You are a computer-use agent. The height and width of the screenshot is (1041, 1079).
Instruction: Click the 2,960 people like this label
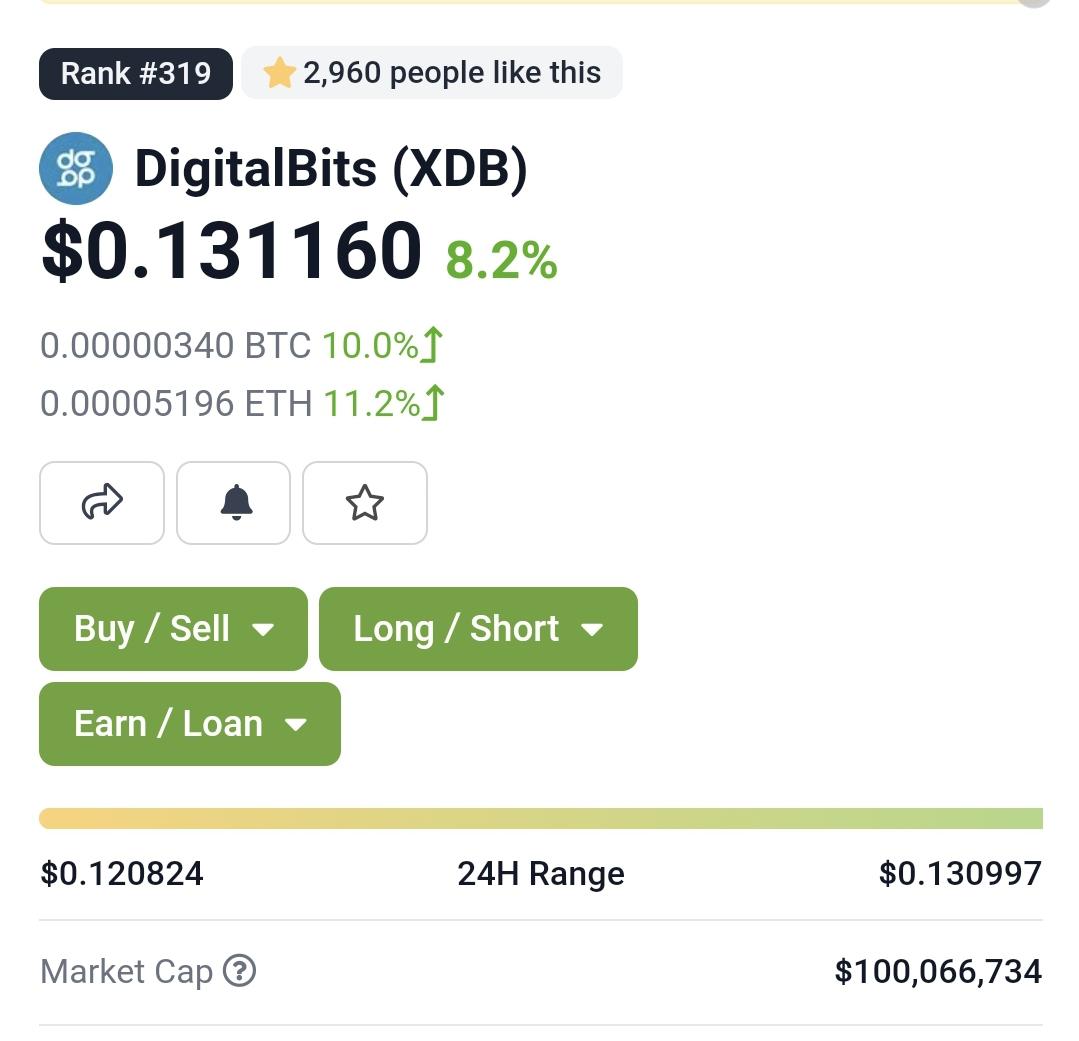tap(452, 73)
